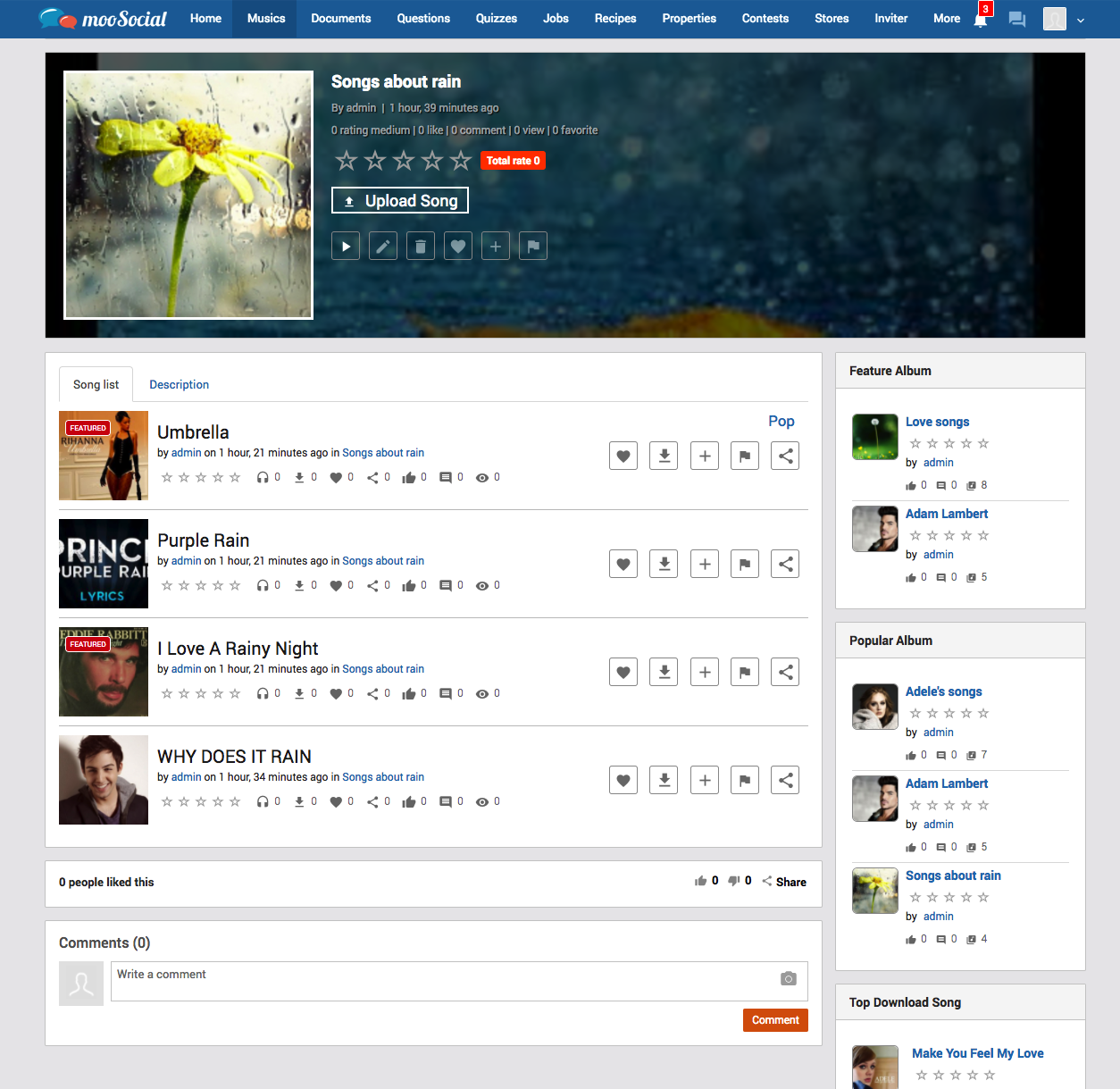The height and width of the screenshot is (1089, 1120).
Task: Report the WHY DOES IT RAIN song
Action: (x=745, y=780)
